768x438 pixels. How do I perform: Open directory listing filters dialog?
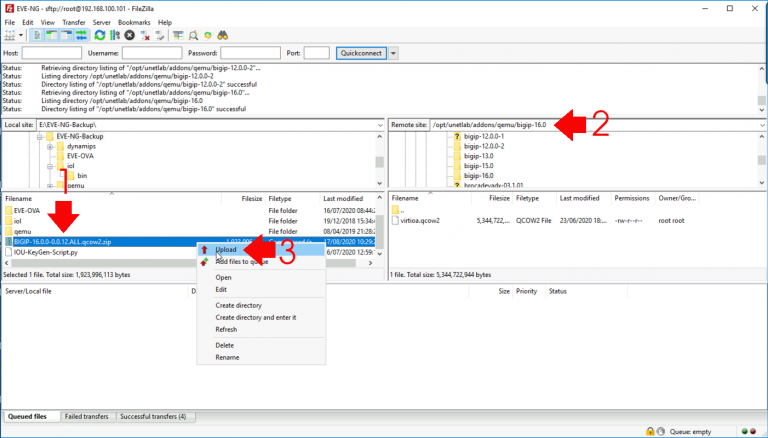[x=178, y=35]
